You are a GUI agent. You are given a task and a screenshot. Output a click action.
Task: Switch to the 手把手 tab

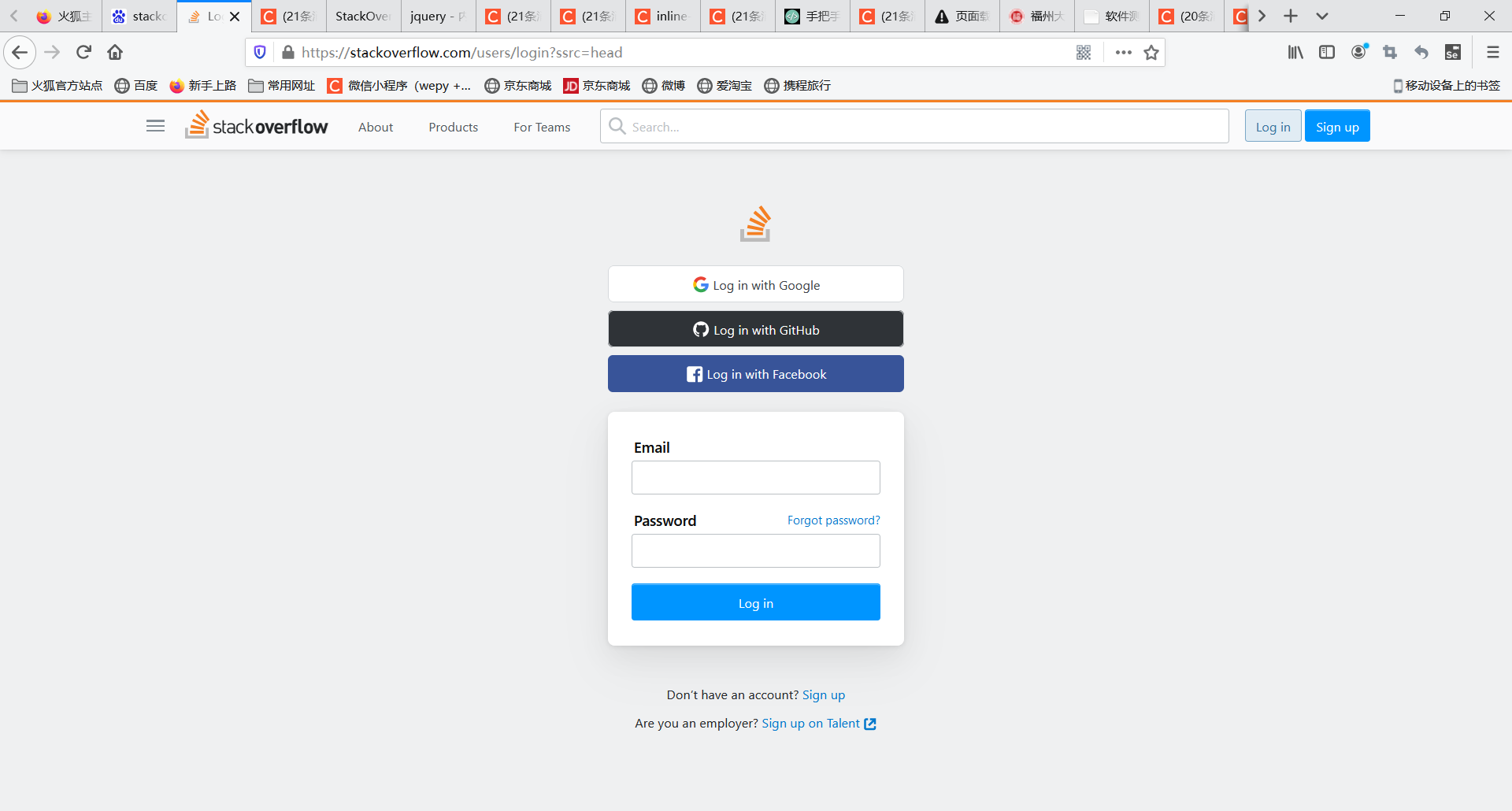pos(812,17)
